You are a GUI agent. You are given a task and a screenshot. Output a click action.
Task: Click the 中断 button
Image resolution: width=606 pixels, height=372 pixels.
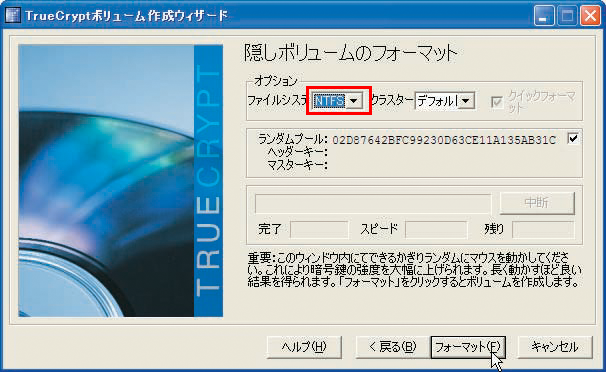(537, 202)
